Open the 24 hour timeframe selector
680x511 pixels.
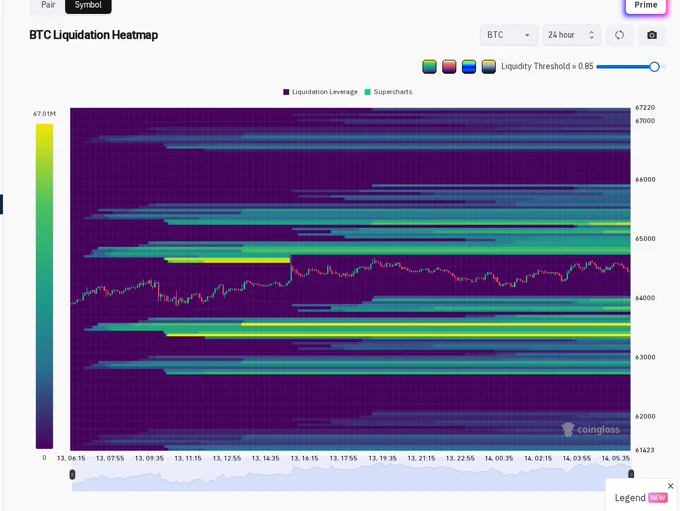tap(572, 35)
